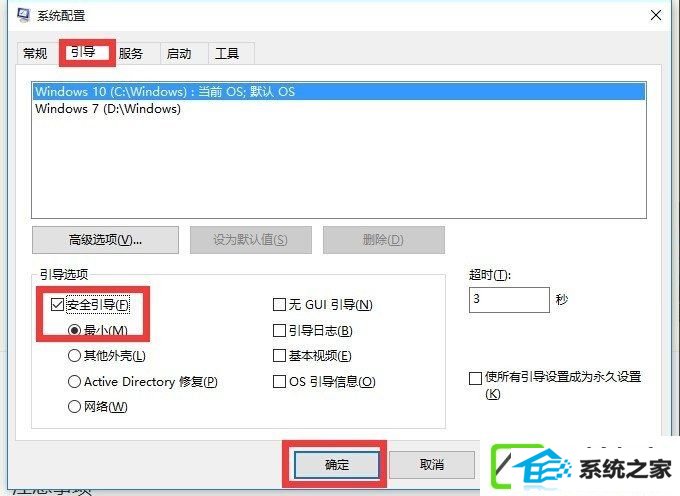Enable 无 GUI 引导 checkbox
The height and width of the screenshot is (496, 680).
(x=279, y=304)
